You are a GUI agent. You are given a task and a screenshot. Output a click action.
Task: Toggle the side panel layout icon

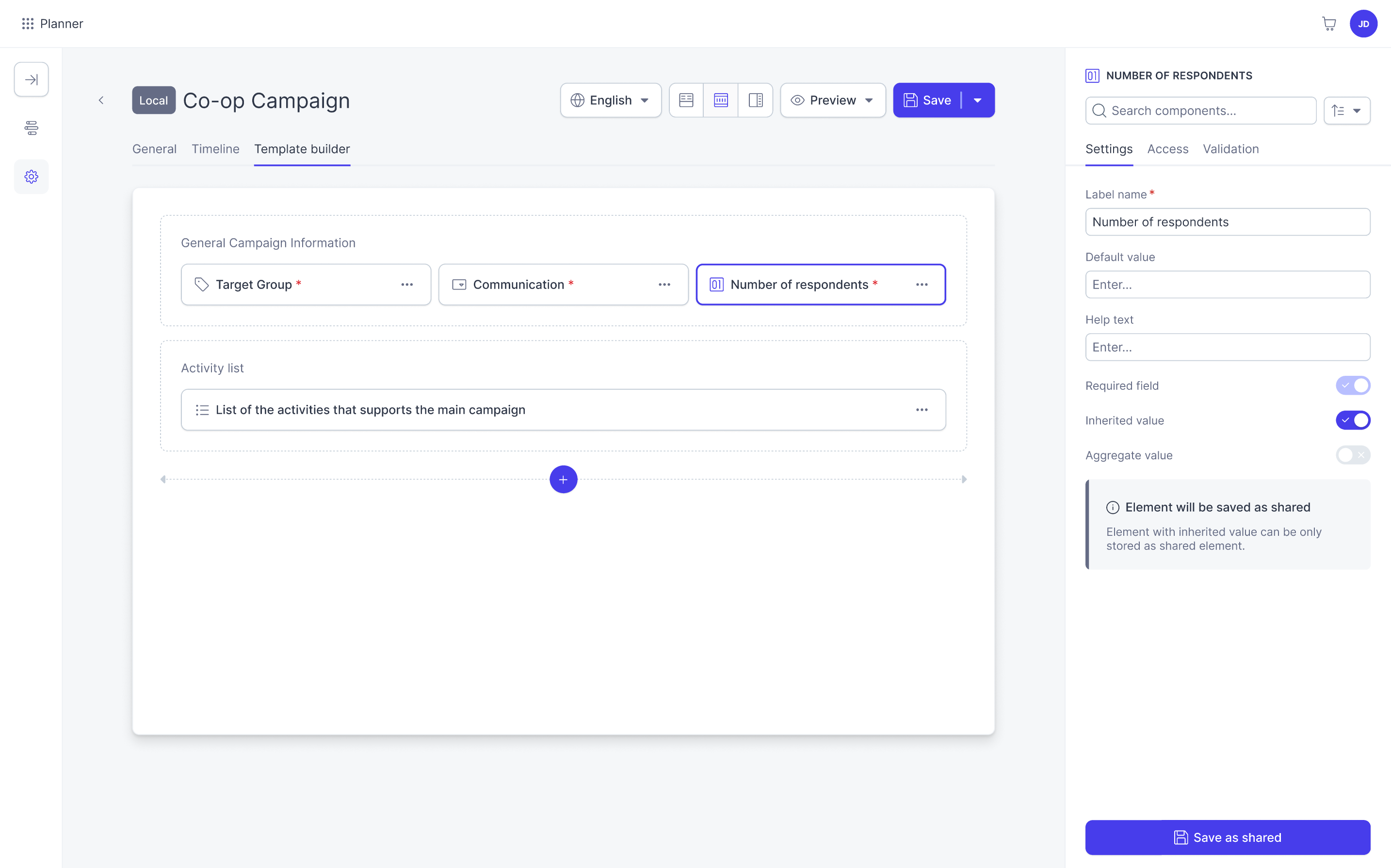coord(756,100)
